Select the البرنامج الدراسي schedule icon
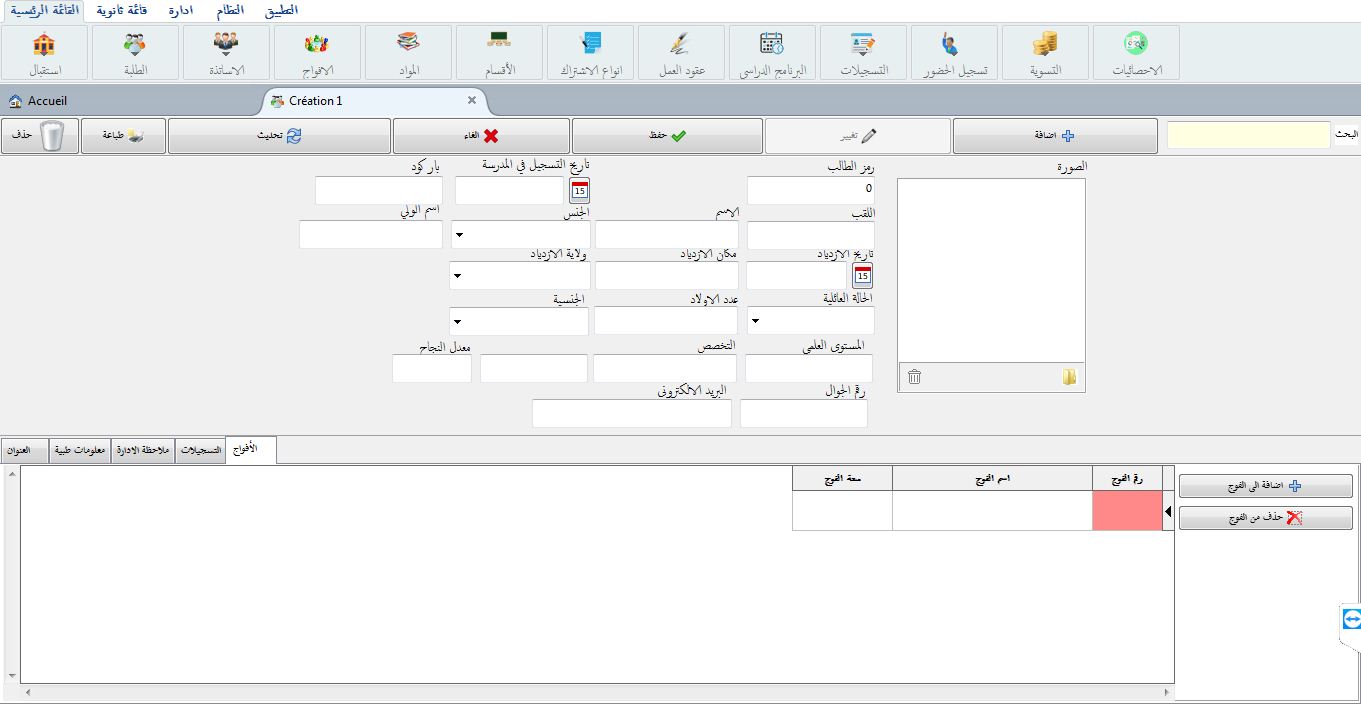Screen dimensions: 1361x704 click(x=771, y=53)
